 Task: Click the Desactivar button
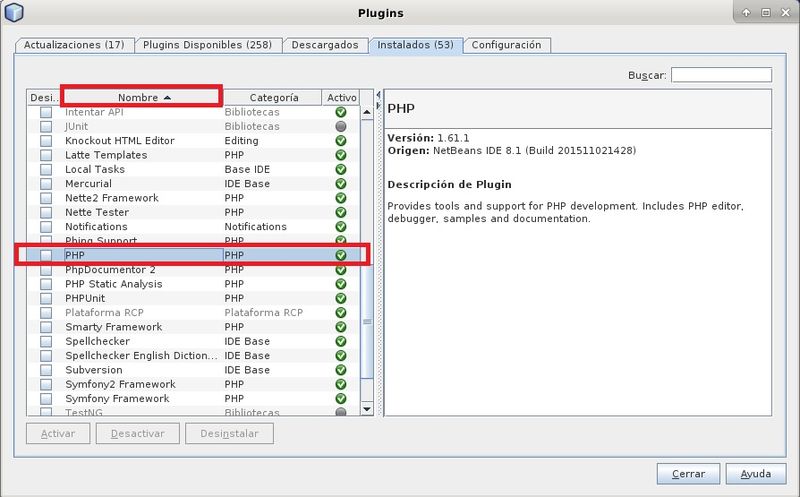(138, 433)
